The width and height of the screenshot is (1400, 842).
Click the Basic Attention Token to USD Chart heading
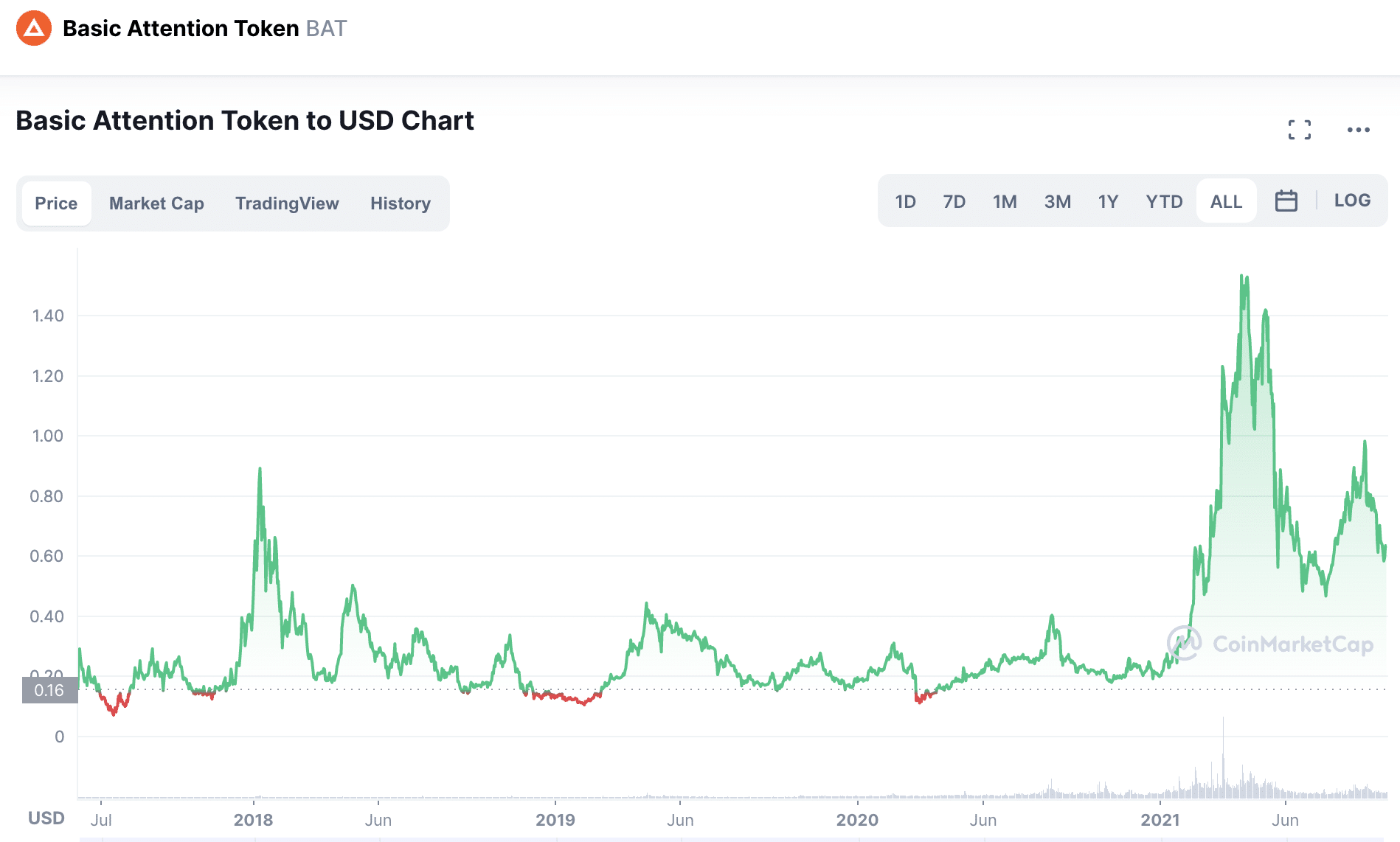[245, 120]
